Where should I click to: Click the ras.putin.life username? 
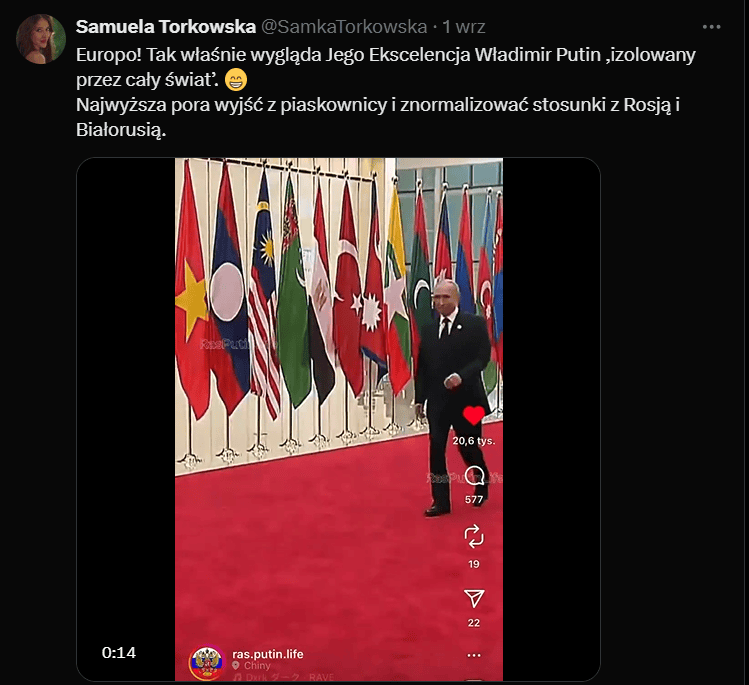click(268, 654)
